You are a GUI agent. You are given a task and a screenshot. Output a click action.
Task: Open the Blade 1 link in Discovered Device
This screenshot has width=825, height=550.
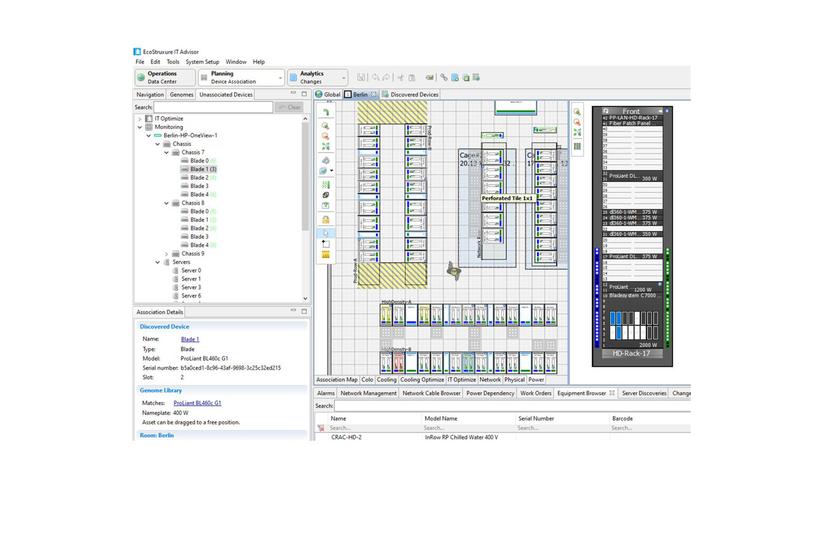pyautogui.click(x=190, y=339)
